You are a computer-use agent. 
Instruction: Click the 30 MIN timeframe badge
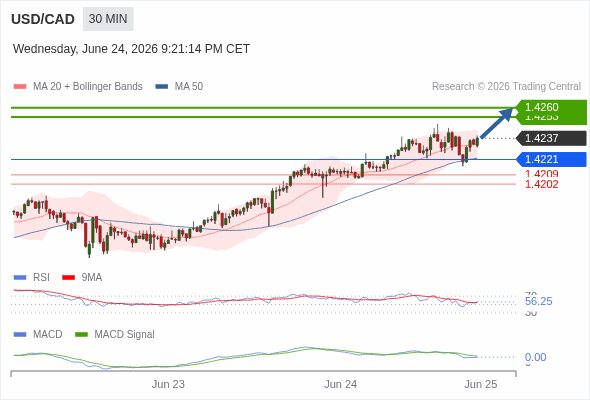pyautogui.click(x=108, y=19)
